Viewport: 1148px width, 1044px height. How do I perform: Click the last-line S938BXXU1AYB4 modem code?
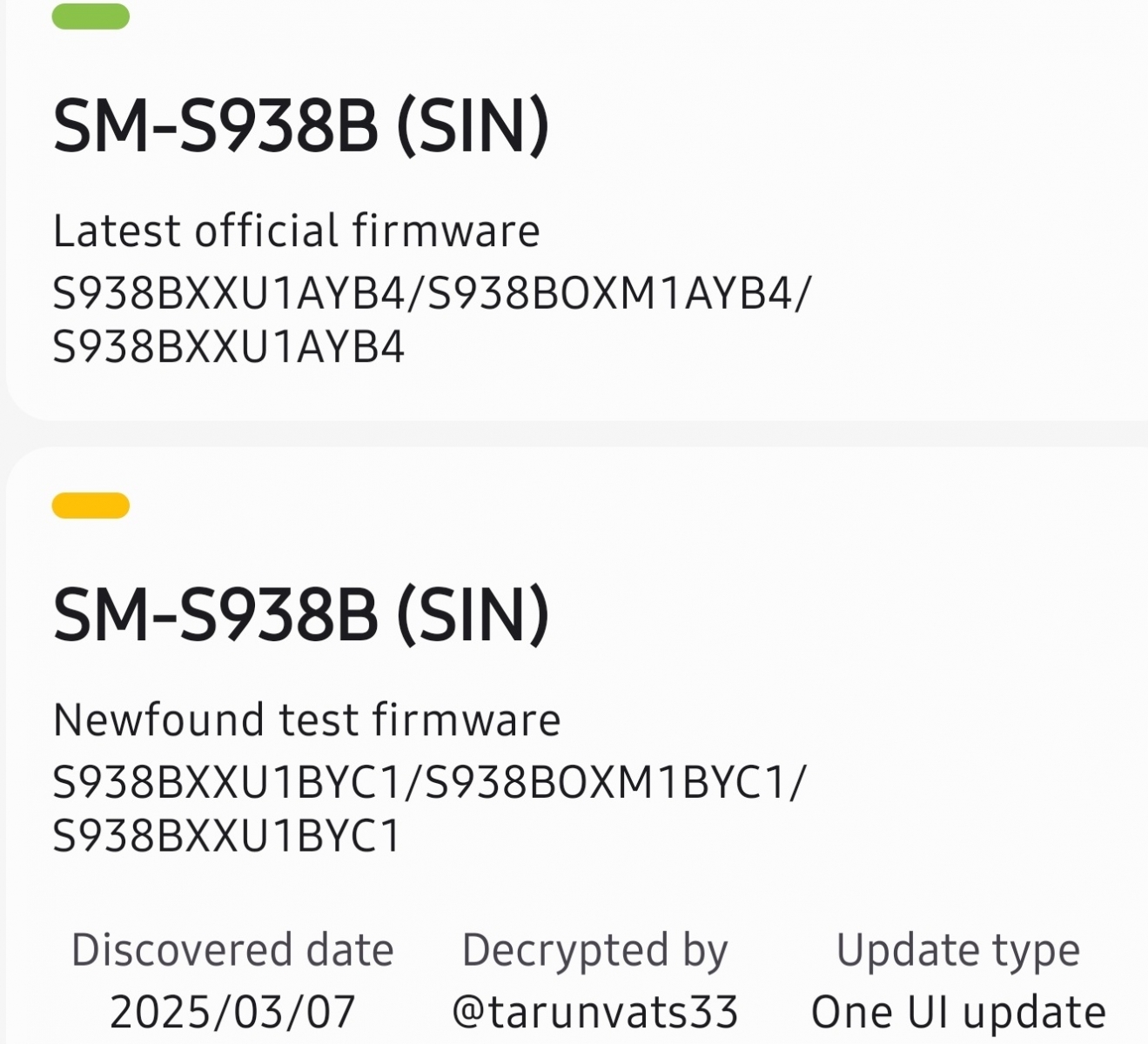point(228,348)
